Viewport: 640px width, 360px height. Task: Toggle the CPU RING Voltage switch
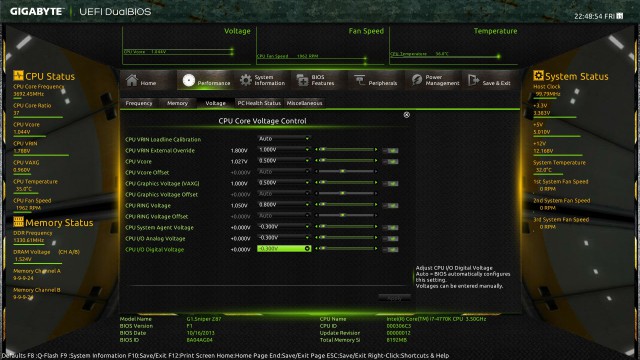[x=391, y=206]
